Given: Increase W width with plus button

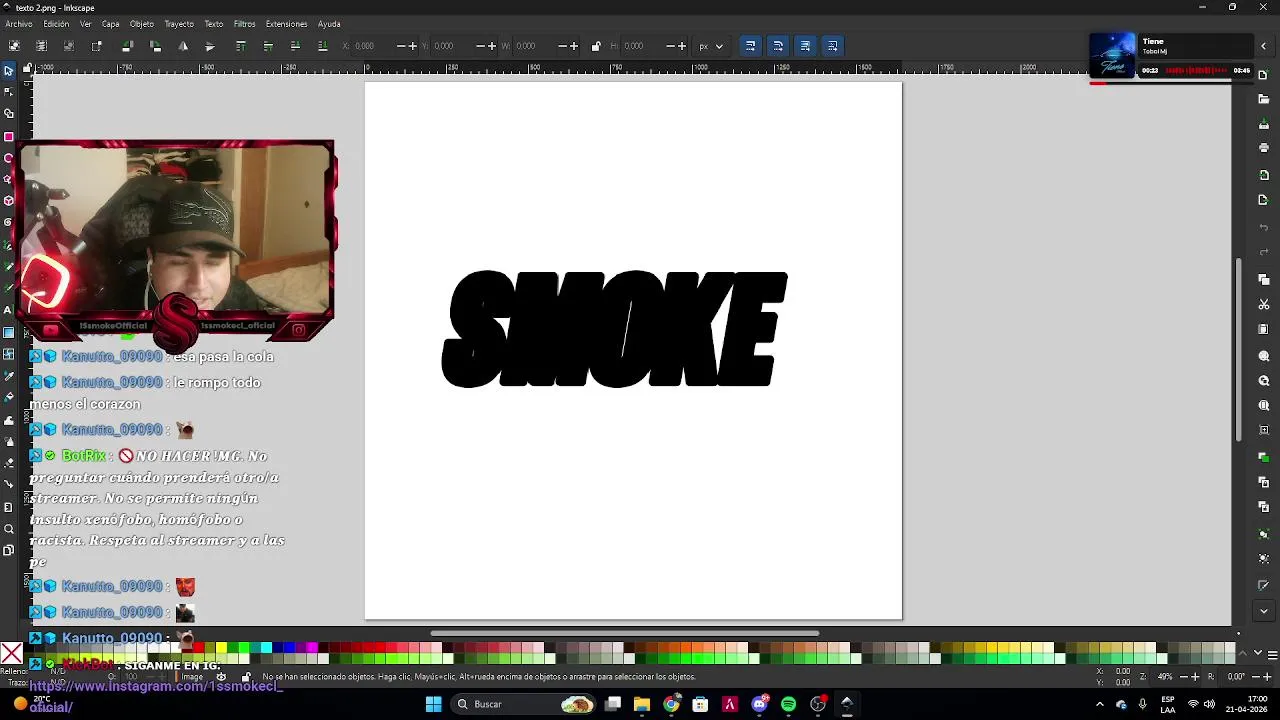Looking at the screenshot, I should (x=574, y=46).
